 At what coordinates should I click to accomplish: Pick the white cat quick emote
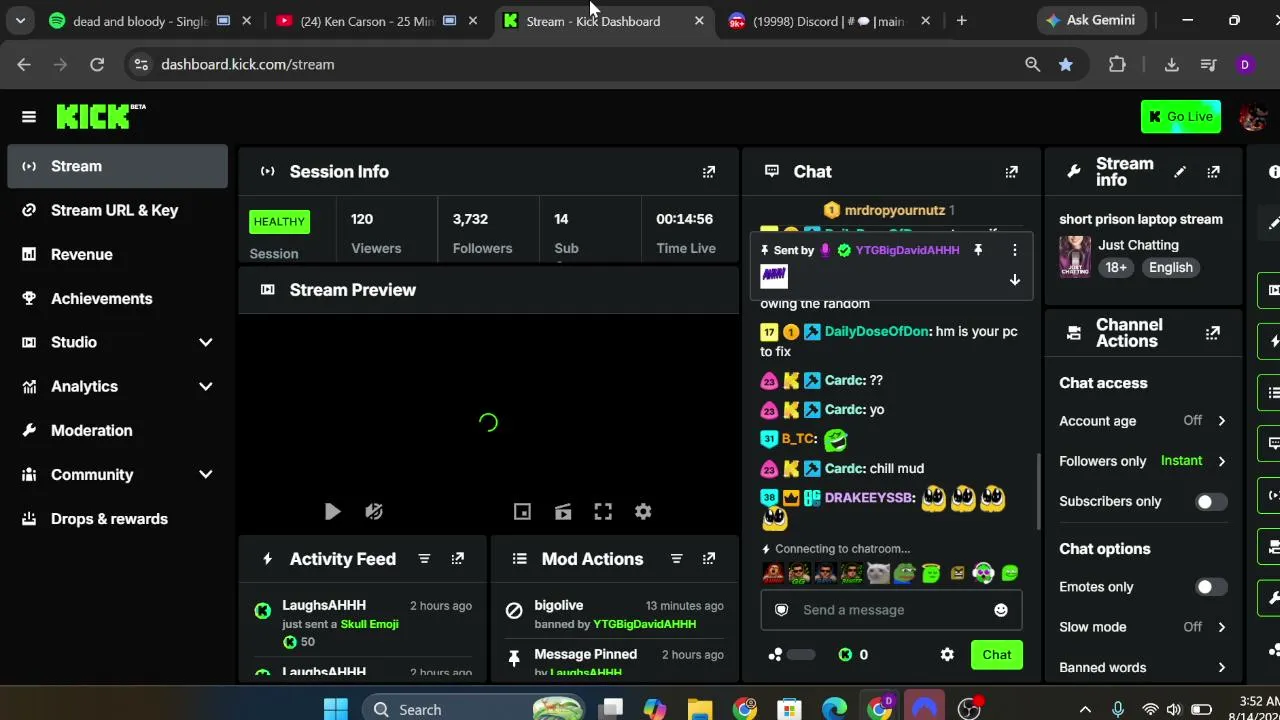click(878, 573)
